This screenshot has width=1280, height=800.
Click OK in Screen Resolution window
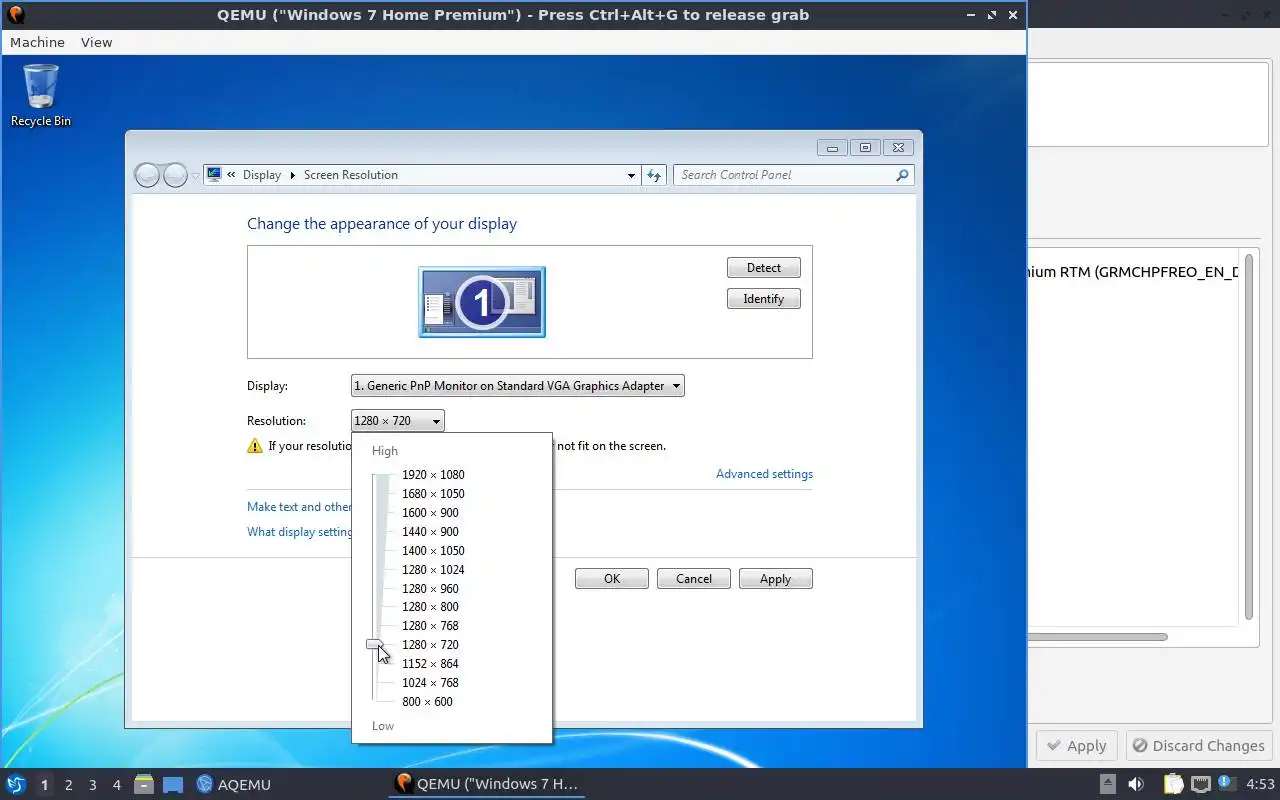[x=612, y=579]
